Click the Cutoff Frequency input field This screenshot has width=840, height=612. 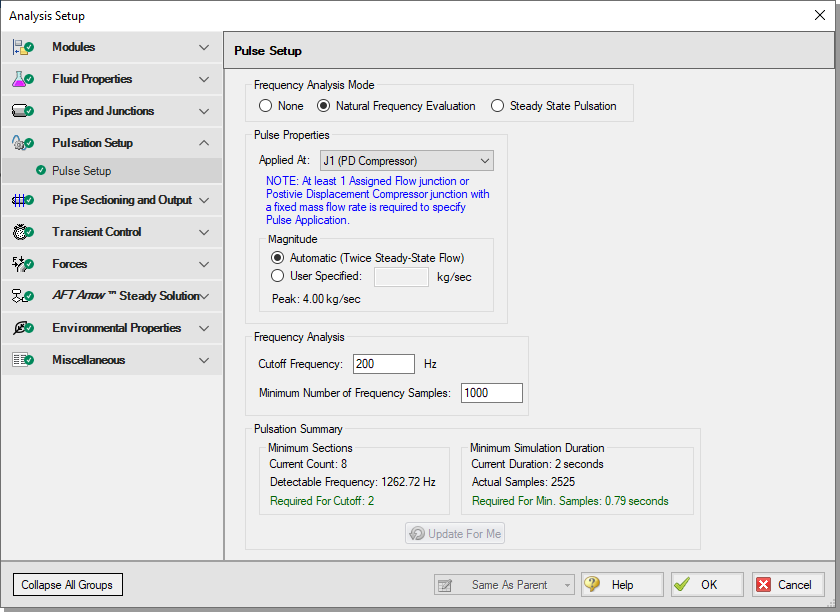point(383,364)
